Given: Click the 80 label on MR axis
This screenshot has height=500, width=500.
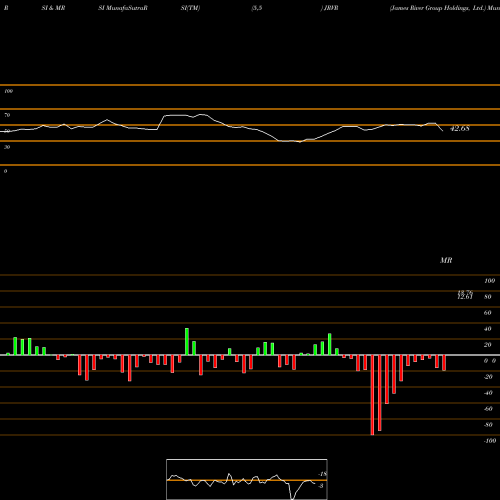Looking at the screenshot, I should pos(488,297).
